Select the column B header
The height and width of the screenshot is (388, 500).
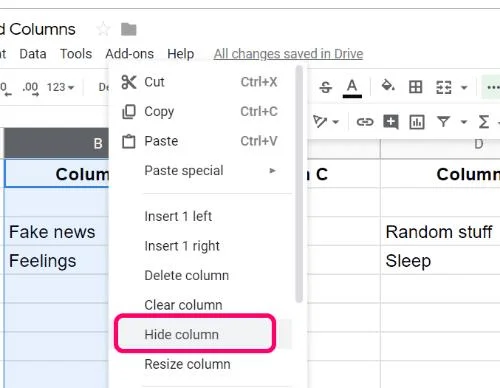pyautogui.click(x=56, y=143)
